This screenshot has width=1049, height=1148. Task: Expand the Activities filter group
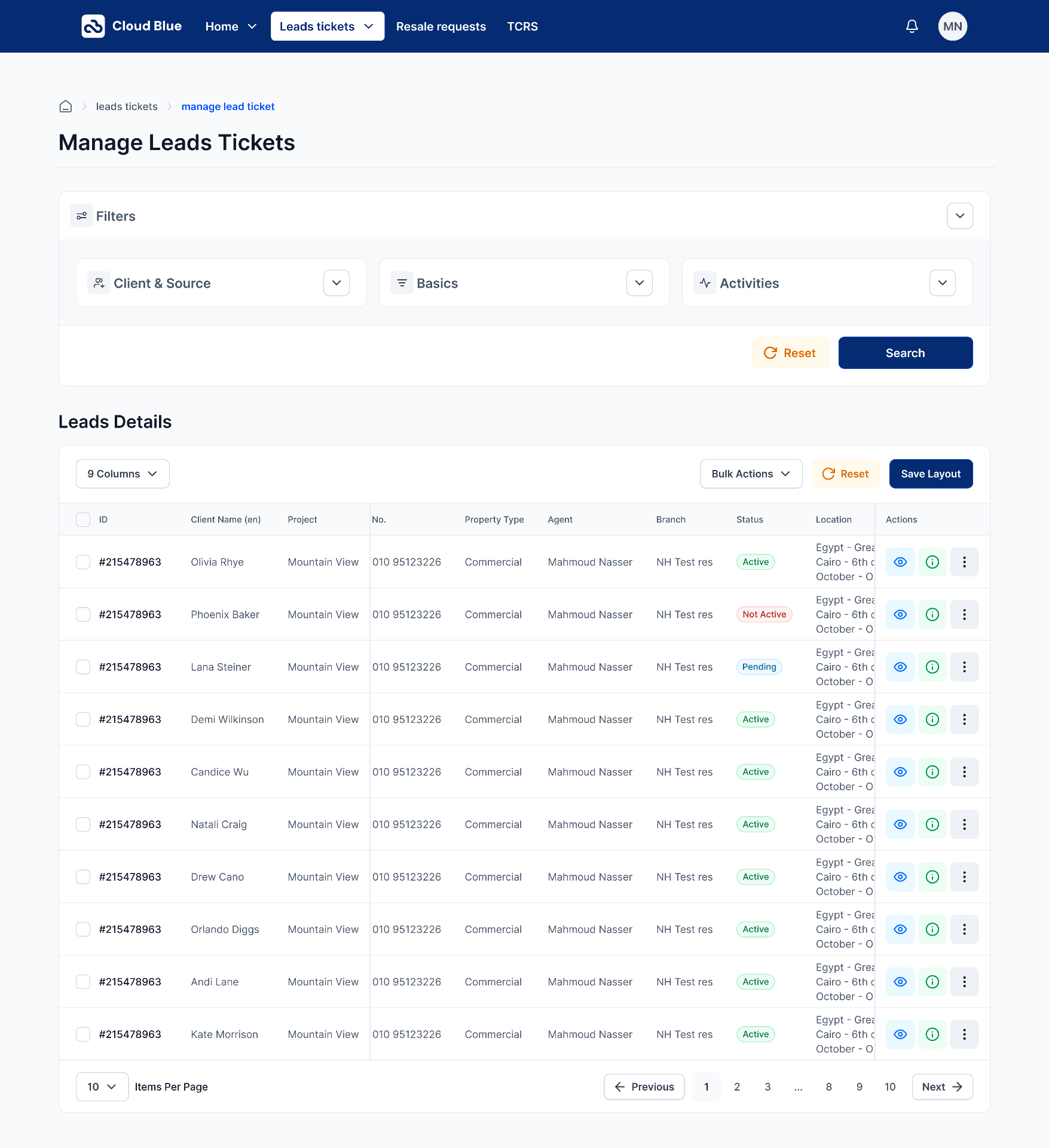943,283
